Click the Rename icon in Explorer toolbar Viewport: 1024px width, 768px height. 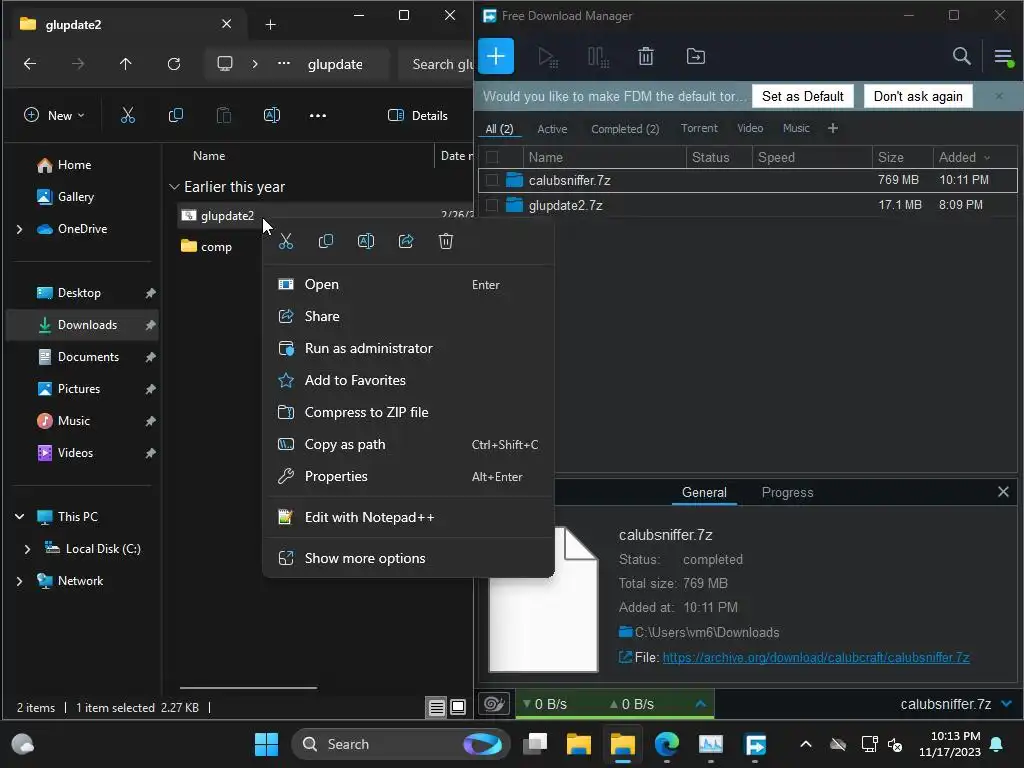[x=272, y=116]
